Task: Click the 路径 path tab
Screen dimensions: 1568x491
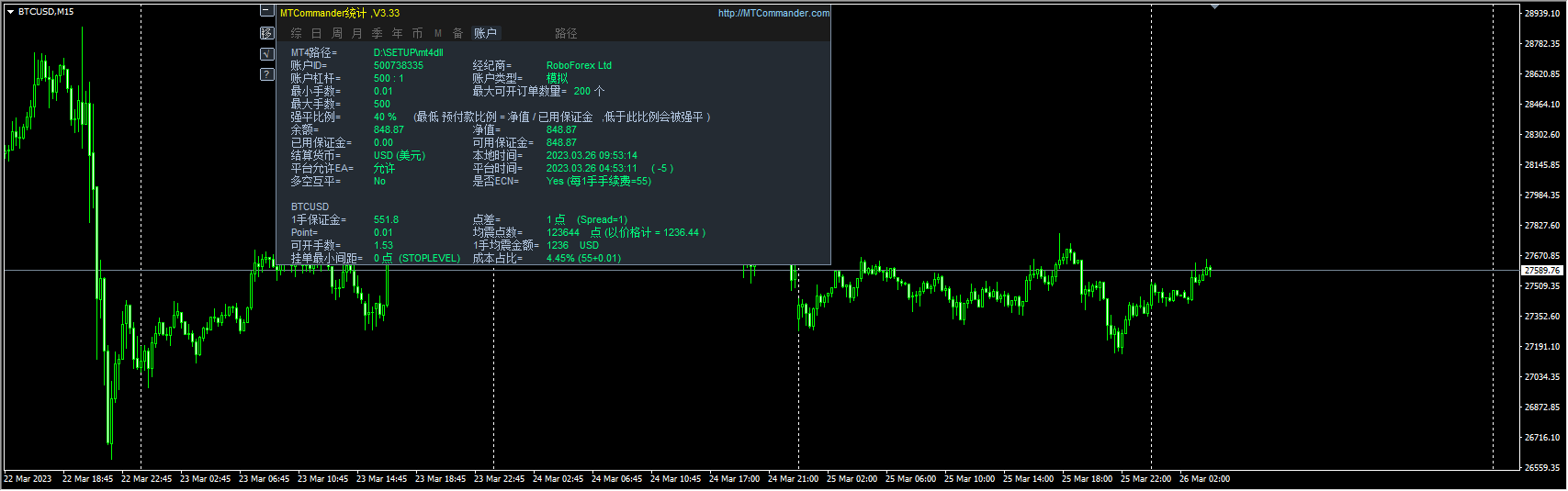Action: [566, 33]
